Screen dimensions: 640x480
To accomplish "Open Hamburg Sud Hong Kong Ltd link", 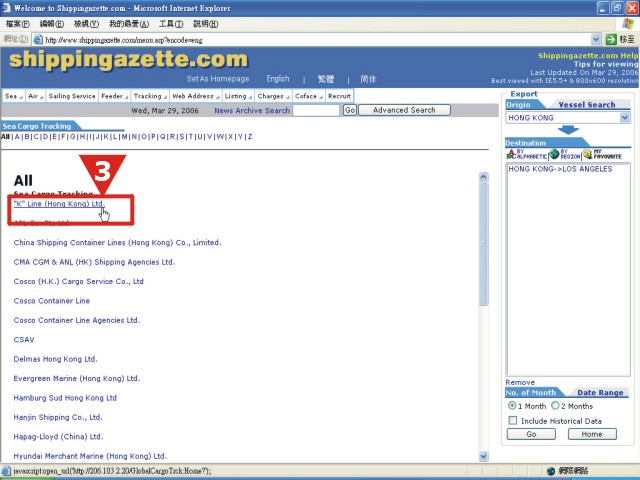I will click(x=65, y=398).
